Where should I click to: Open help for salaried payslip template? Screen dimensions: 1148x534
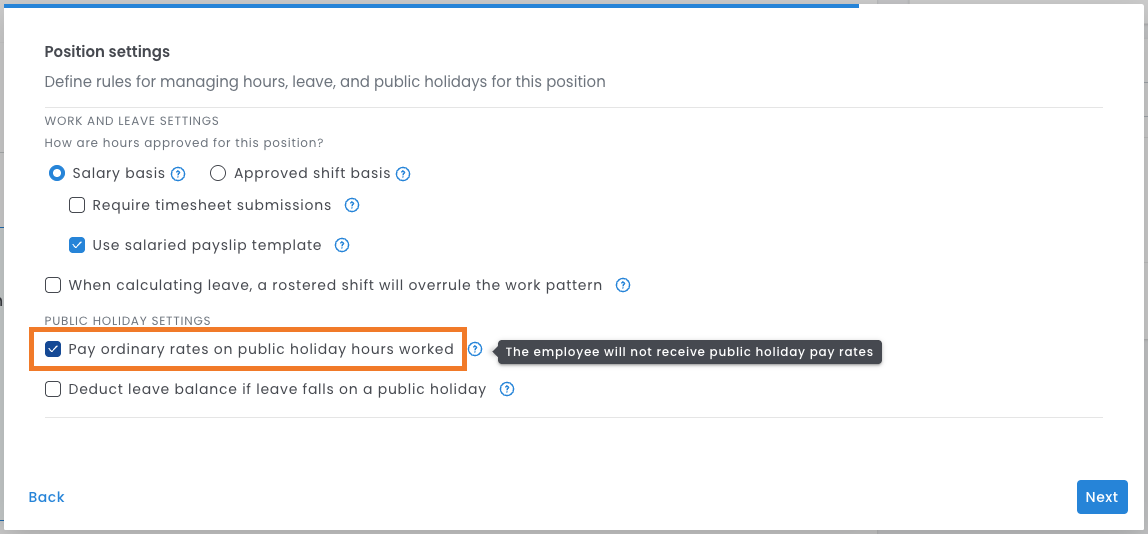pyautogui.click(x=342, y=245)
